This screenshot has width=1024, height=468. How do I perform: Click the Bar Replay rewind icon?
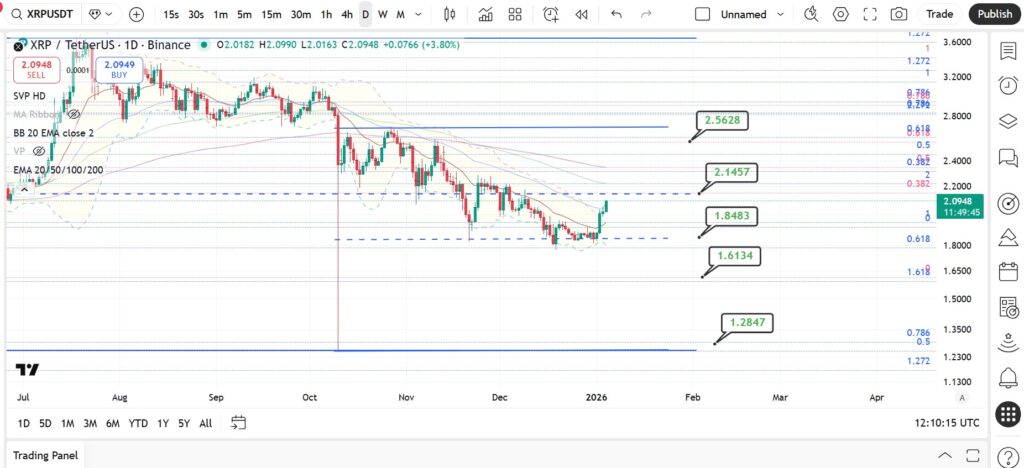581,14
